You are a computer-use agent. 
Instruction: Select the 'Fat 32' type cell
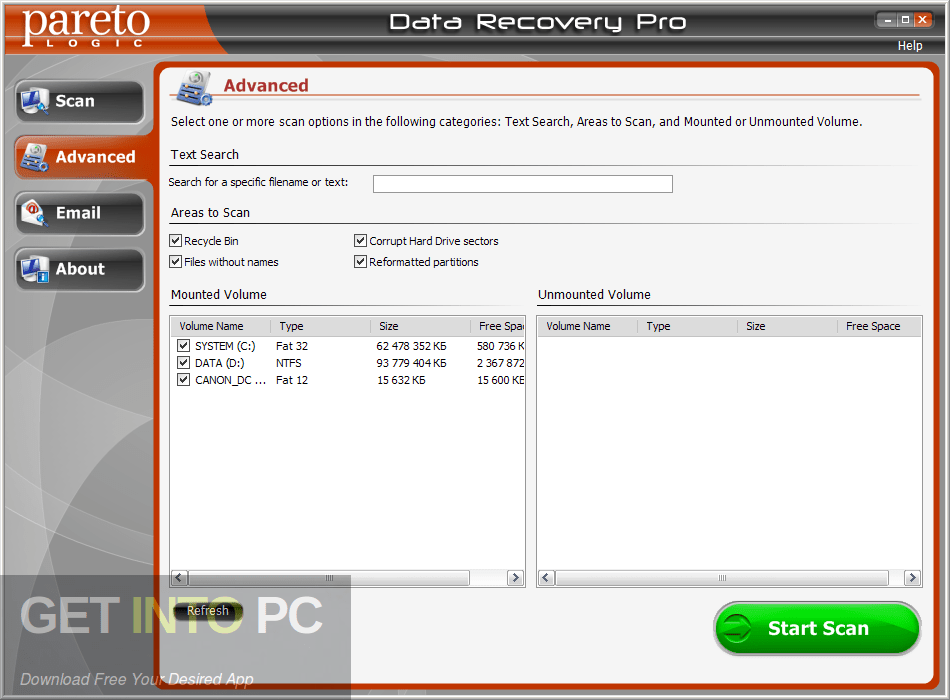291,346
